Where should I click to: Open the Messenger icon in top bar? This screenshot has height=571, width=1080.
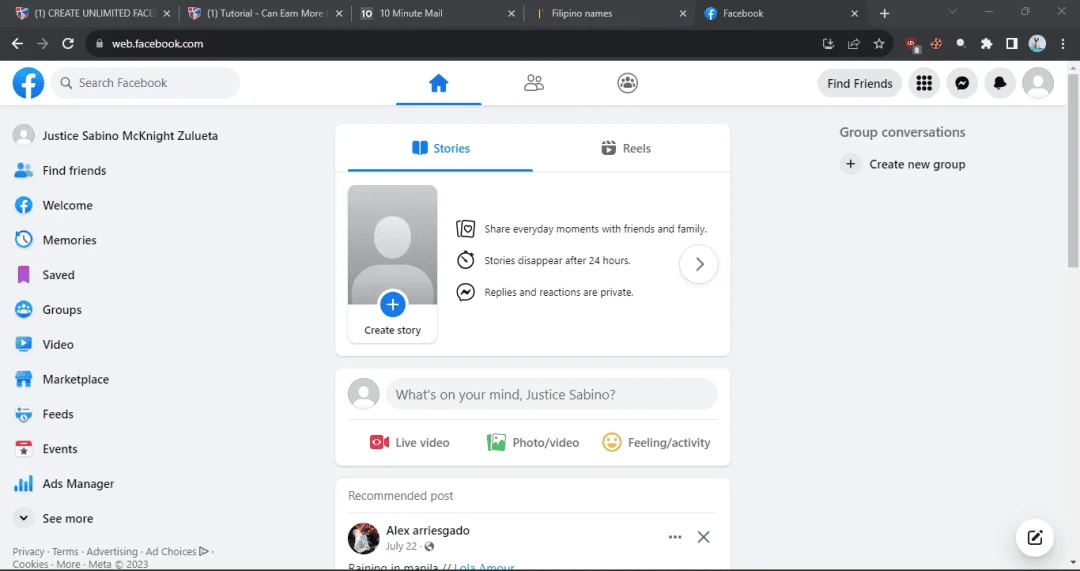coord(962,83)
